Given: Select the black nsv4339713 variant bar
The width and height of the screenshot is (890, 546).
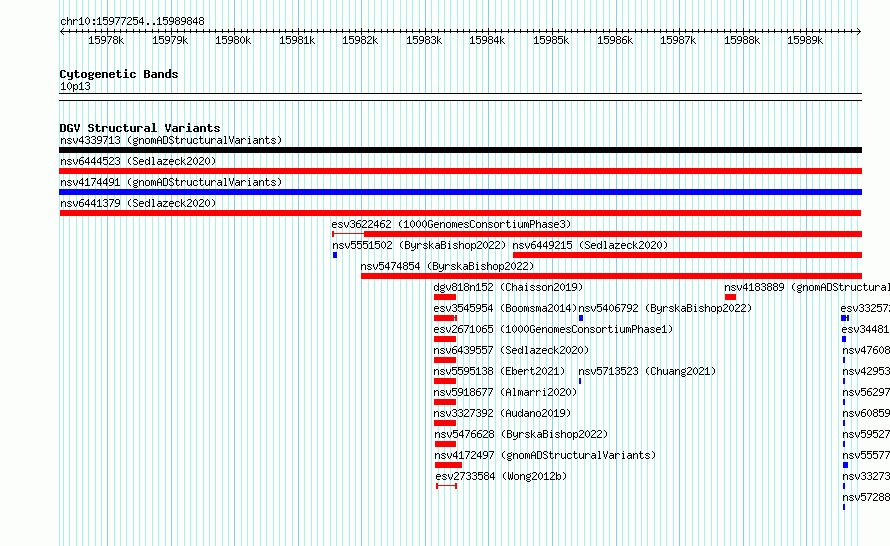Looking at the screenshot, I should tap(460, 150).
